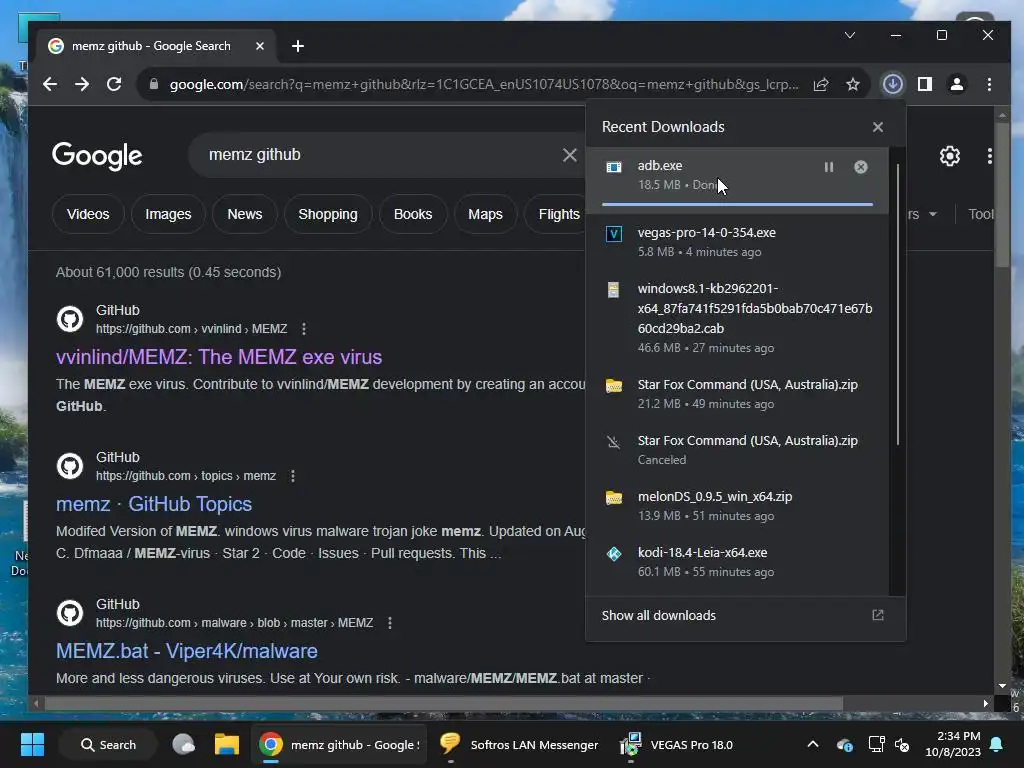1024x768 pixels.
Task: Open the tab search chevron in title bar
Action: pyautogui.click(x=850, y=35)
